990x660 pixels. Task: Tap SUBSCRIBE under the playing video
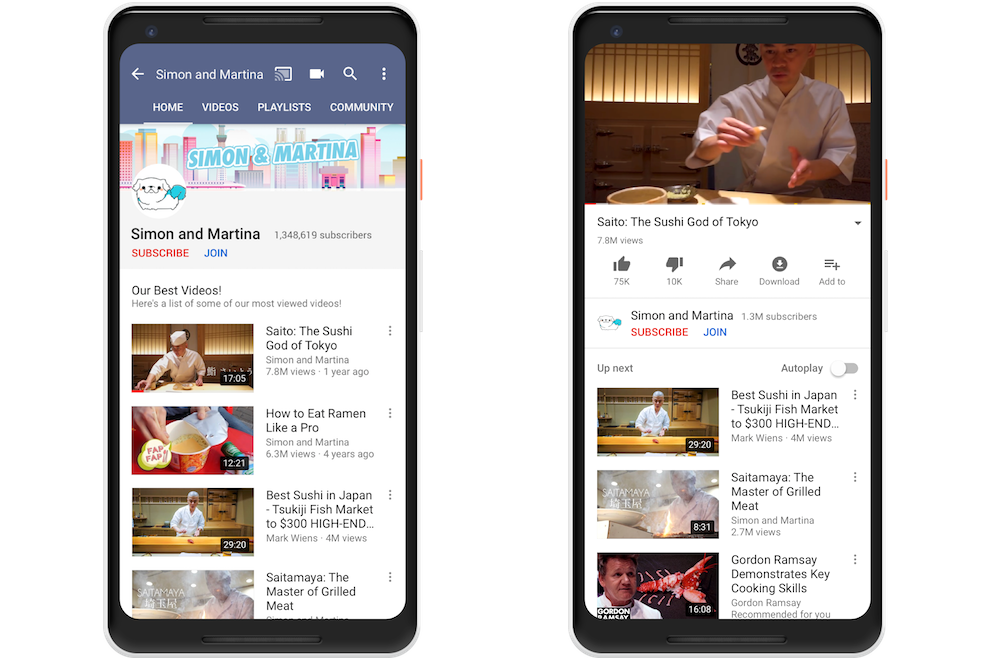pos(659,332)
